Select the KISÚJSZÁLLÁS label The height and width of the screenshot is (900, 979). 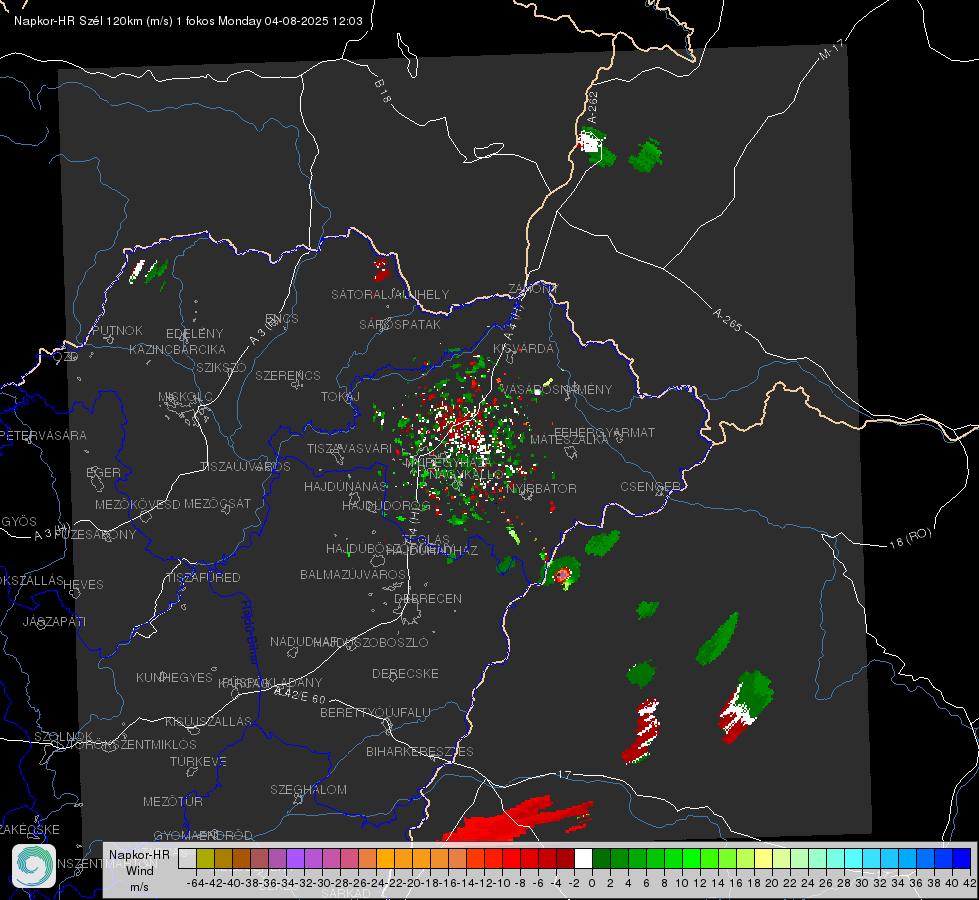[209, 721]
